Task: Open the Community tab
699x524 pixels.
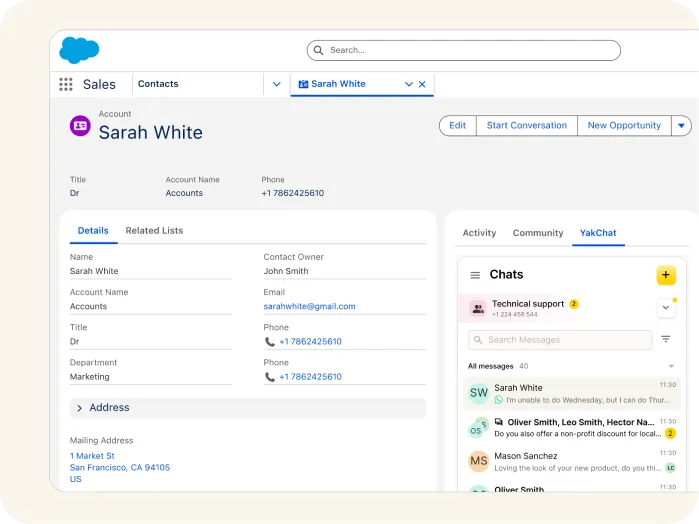Action: click(x=538, y=233)
